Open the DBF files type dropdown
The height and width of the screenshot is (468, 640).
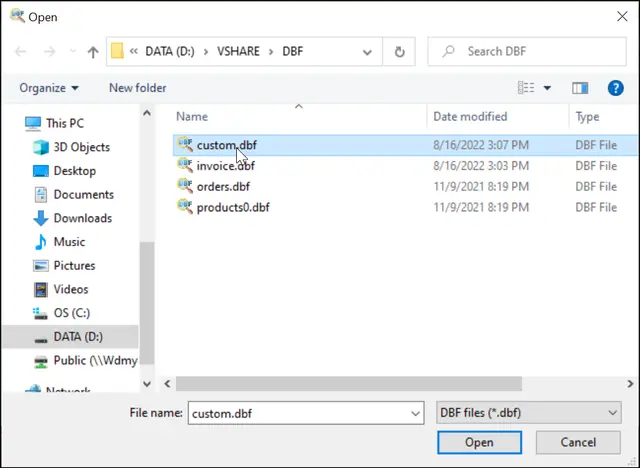pos(529,412)
